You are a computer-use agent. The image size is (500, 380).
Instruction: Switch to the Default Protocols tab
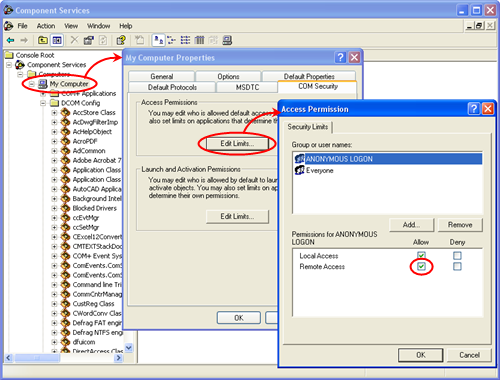[172, 87]
